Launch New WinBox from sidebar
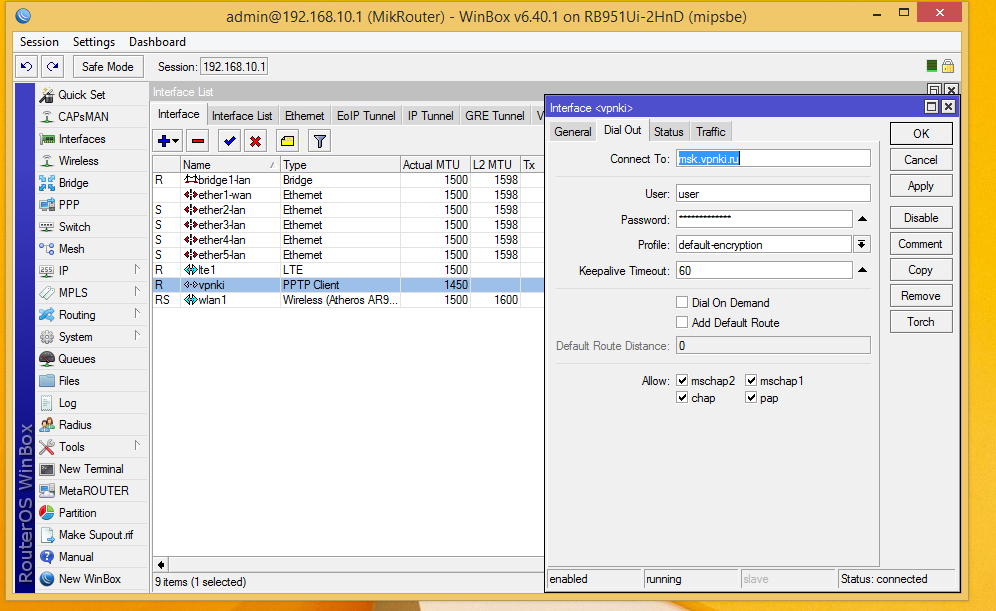 (90, 579)
